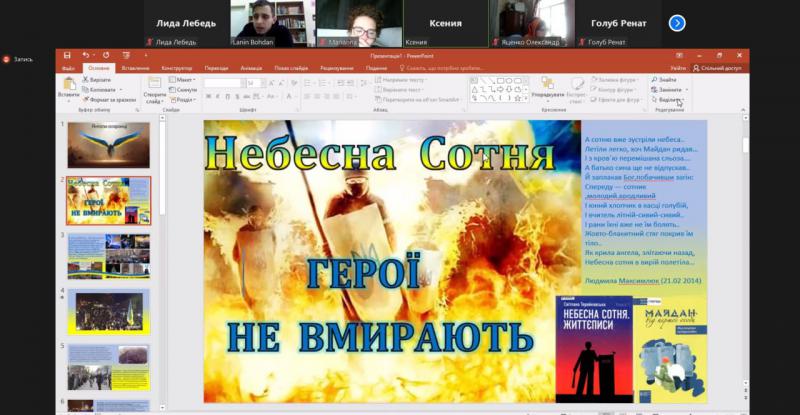The width and height of the screenshot is (800, 415).
Task: Click the main slide vertical scrollbar
Action: pyautogui.click(x=745, y=145)
